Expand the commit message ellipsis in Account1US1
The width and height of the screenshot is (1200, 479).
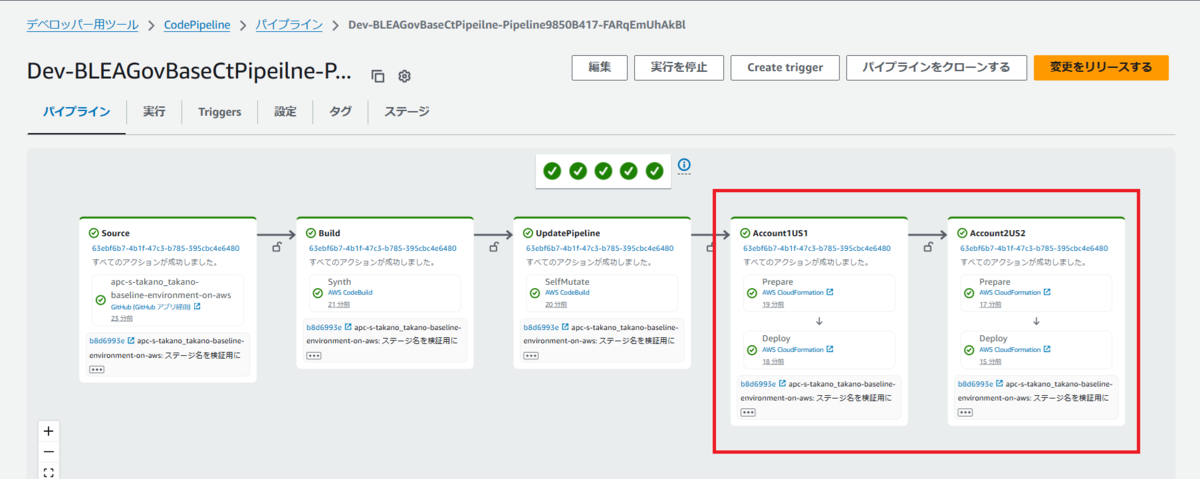click(748, 412)
